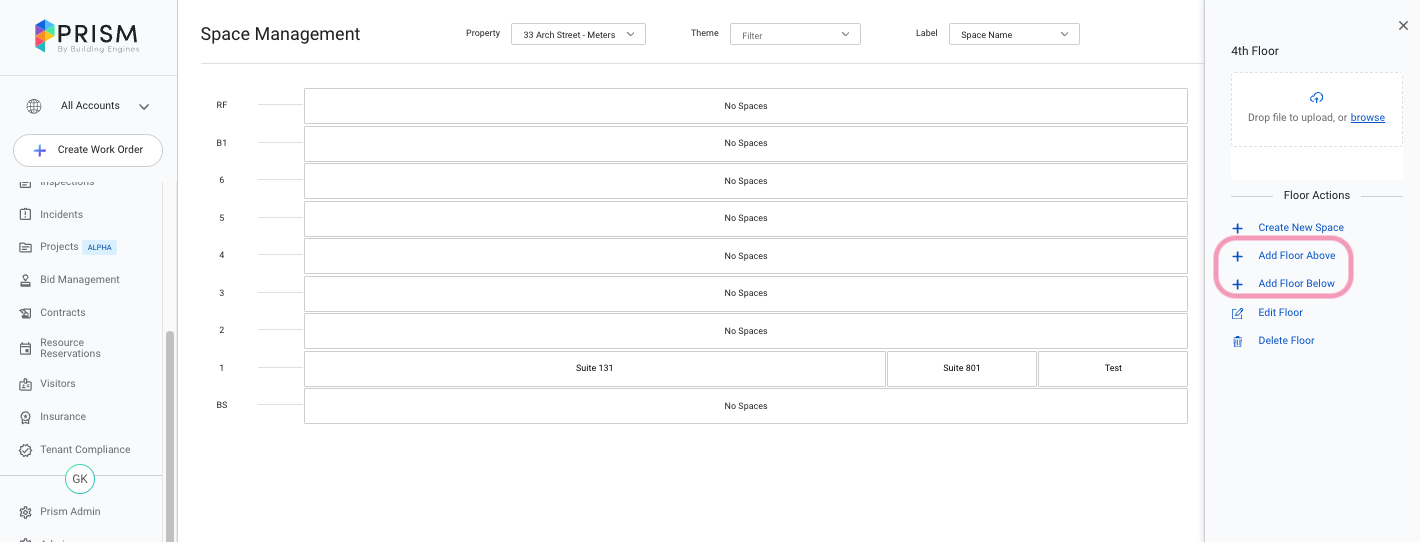Click the Create Work Order button
This screenshot has width=1420, height=542.
[x=88, y=150]
